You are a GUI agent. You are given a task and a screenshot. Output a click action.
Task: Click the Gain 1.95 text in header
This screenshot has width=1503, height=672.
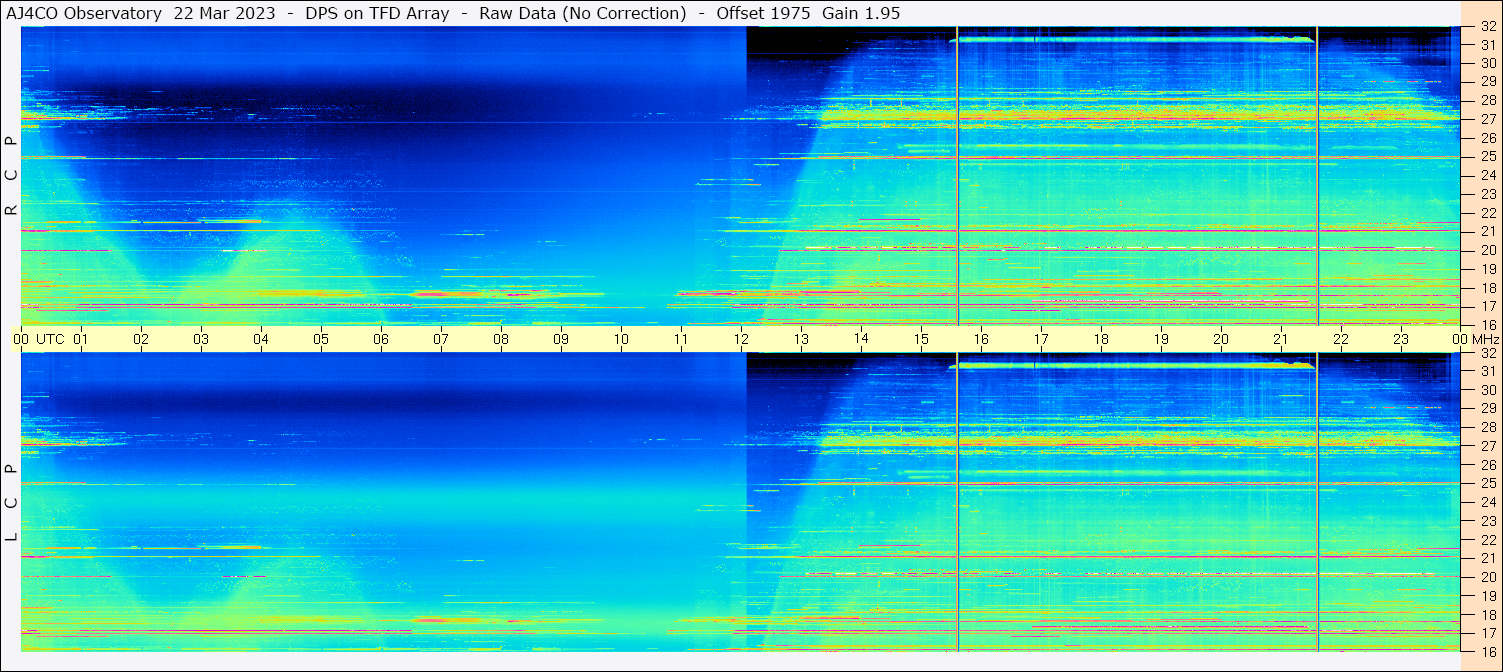tap(860, 13)
